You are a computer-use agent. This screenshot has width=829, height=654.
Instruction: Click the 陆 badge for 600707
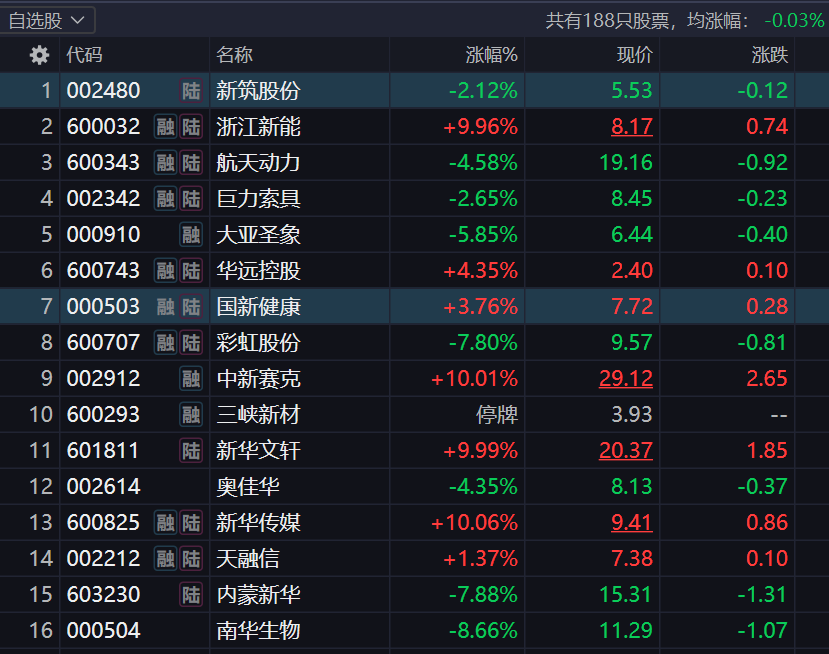point(191,343)
